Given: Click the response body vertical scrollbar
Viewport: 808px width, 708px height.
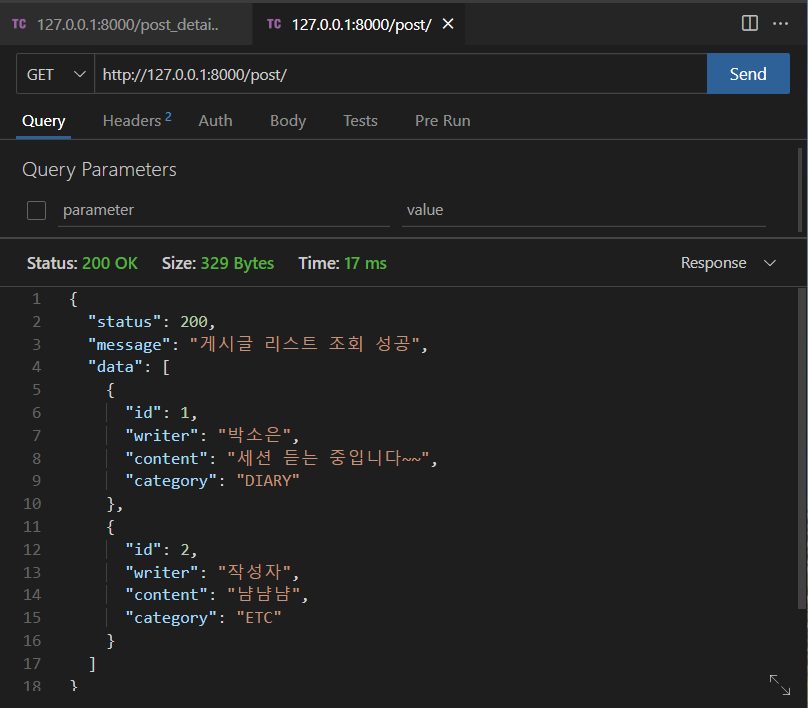Looking at the screenshot, I should pos(800,448).
